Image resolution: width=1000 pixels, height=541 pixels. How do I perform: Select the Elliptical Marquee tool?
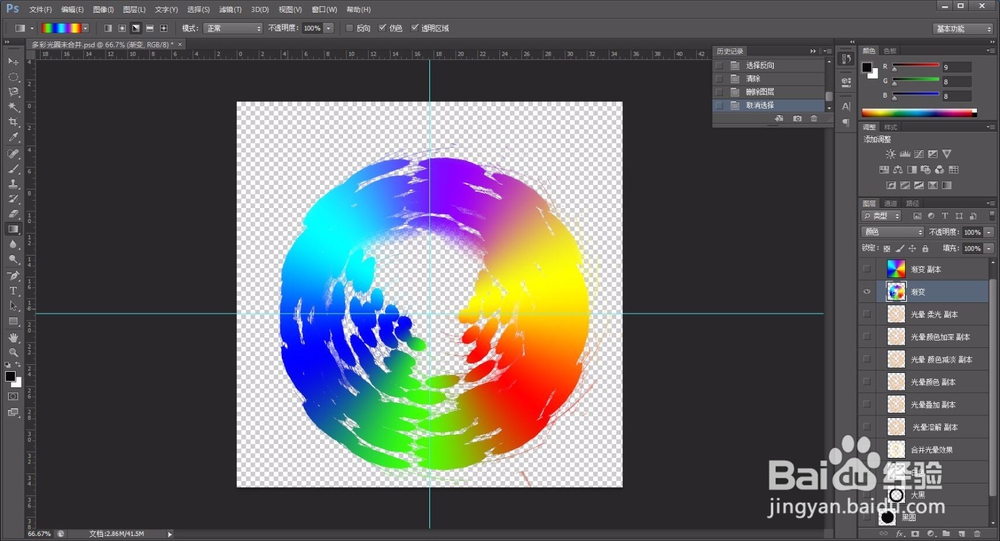tap(13, 77)
